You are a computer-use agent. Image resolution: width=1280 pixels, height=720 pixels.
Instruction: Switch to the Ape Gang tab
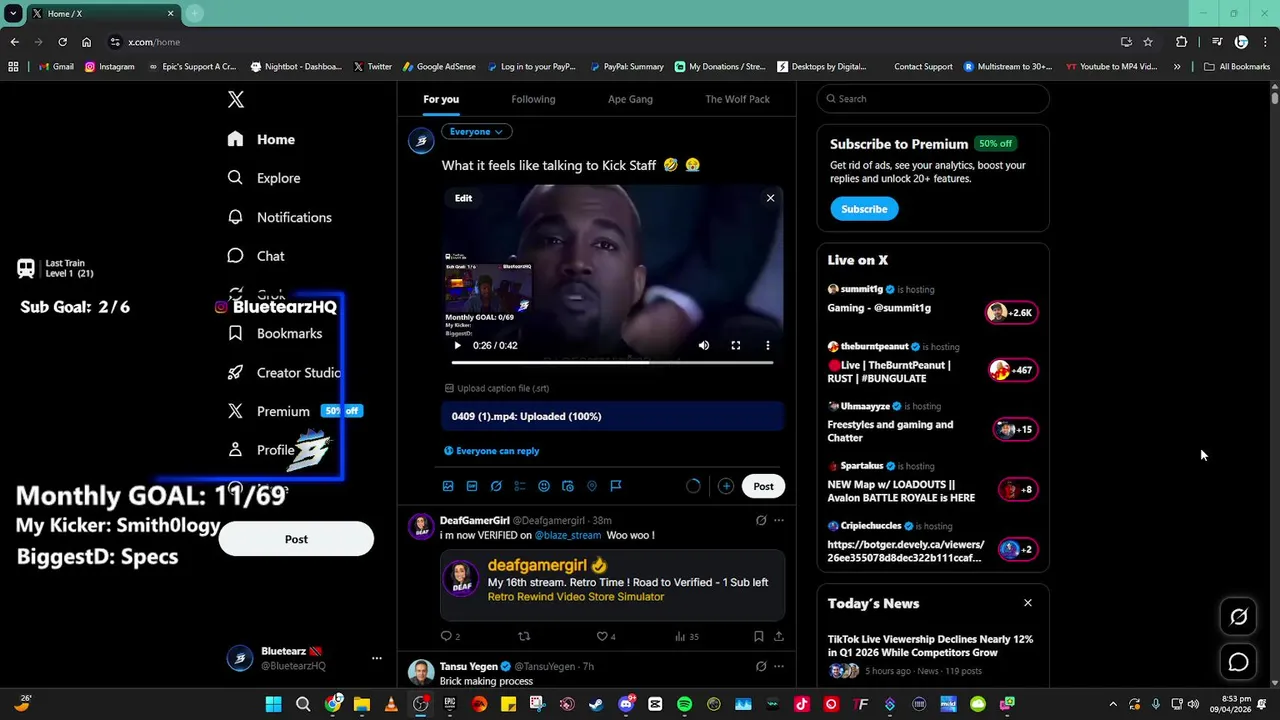tap(630, 99)
